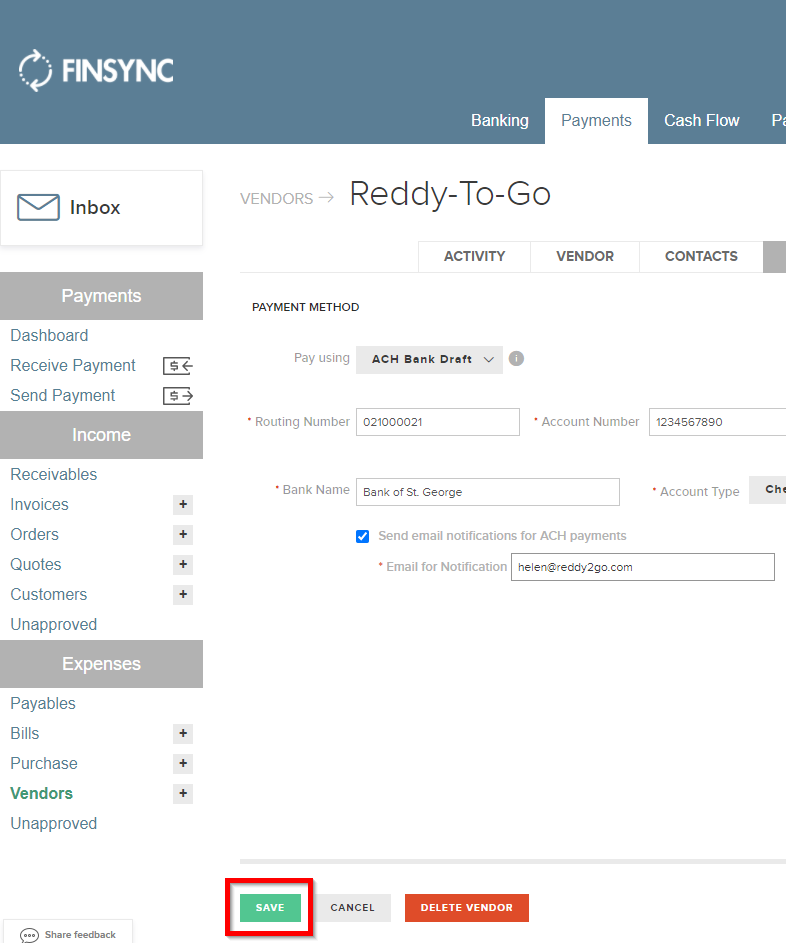Viewport: 786px width, 943px height.
Task: Click the Expenses sidebar section header
Action: coord(101,665)
